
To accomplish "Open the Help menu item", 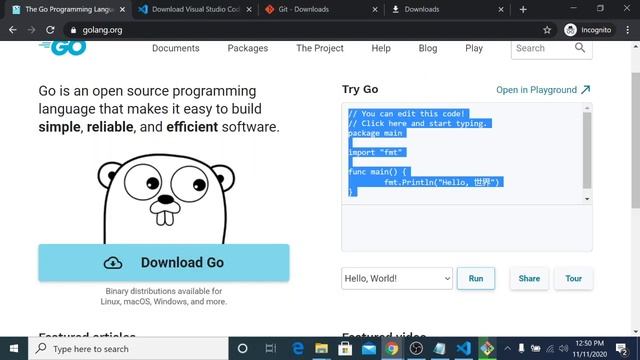I will tap(381, 48).
